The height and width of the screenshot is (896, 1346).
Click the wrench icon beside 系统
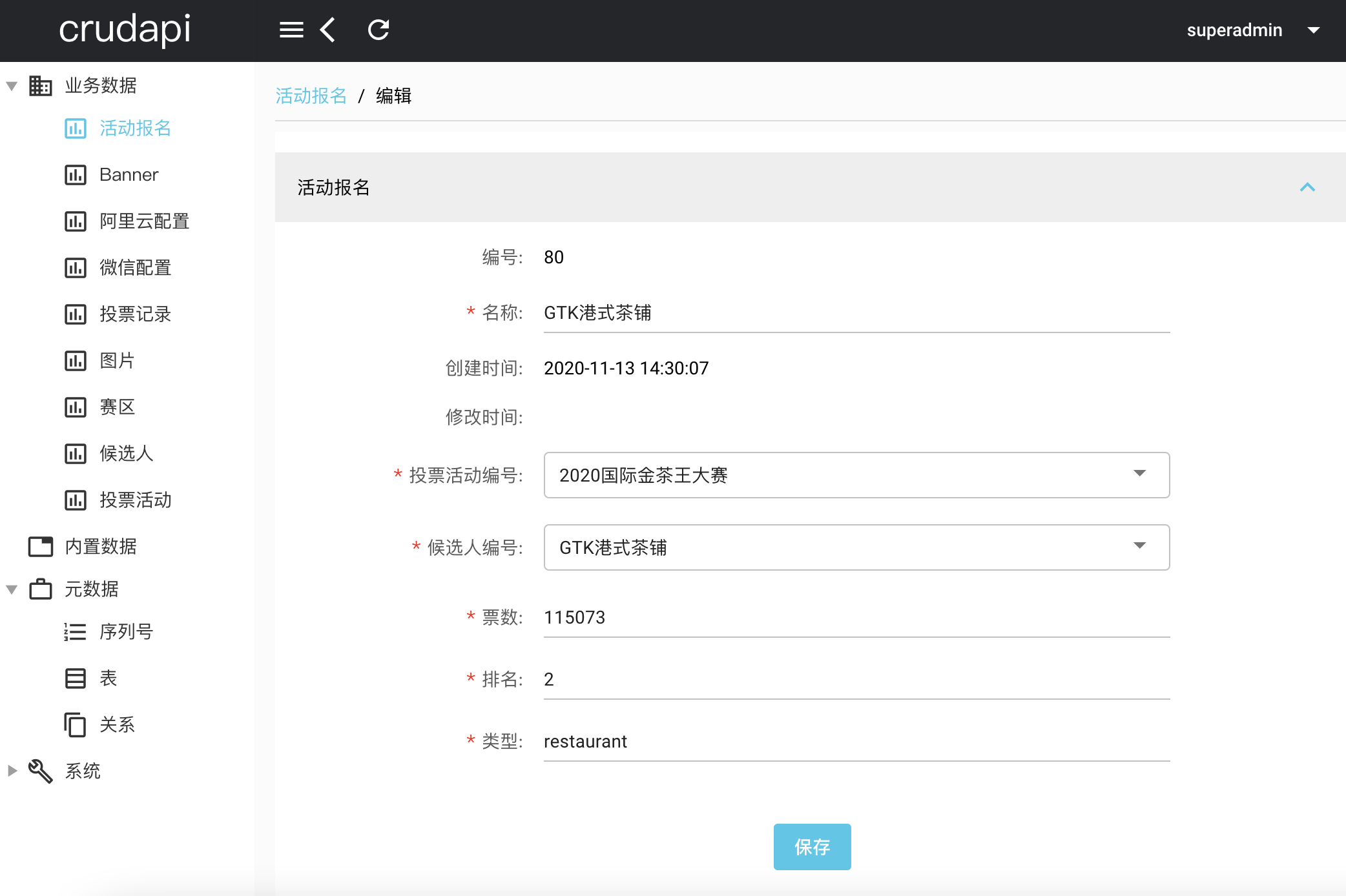click(x=40, y=771)
